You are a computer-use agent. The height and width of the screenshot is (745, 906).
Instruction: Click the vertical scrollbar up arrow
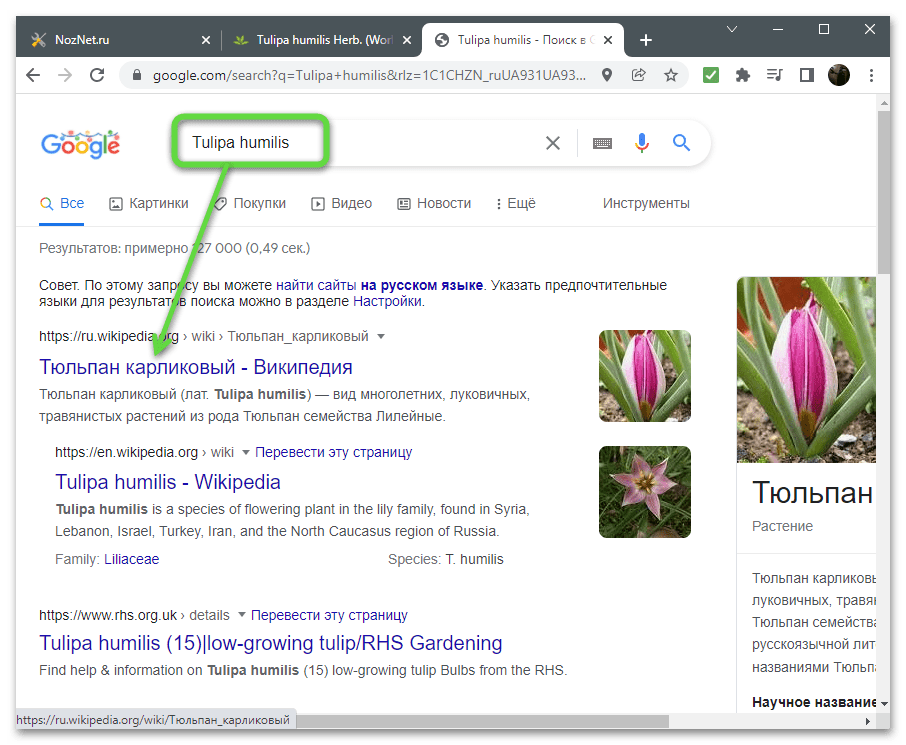pos(883,103)
